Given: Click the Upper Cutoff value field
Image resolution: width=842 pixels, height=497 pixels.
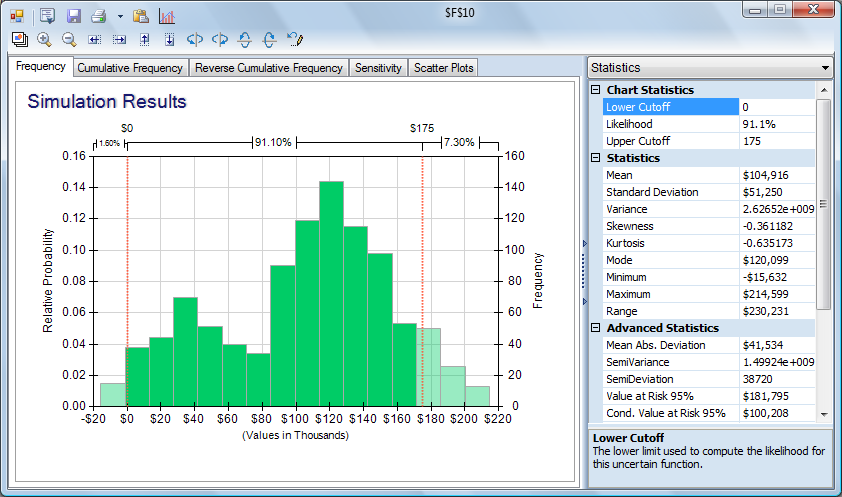Looking at the screenshot, I should point(776,141).
